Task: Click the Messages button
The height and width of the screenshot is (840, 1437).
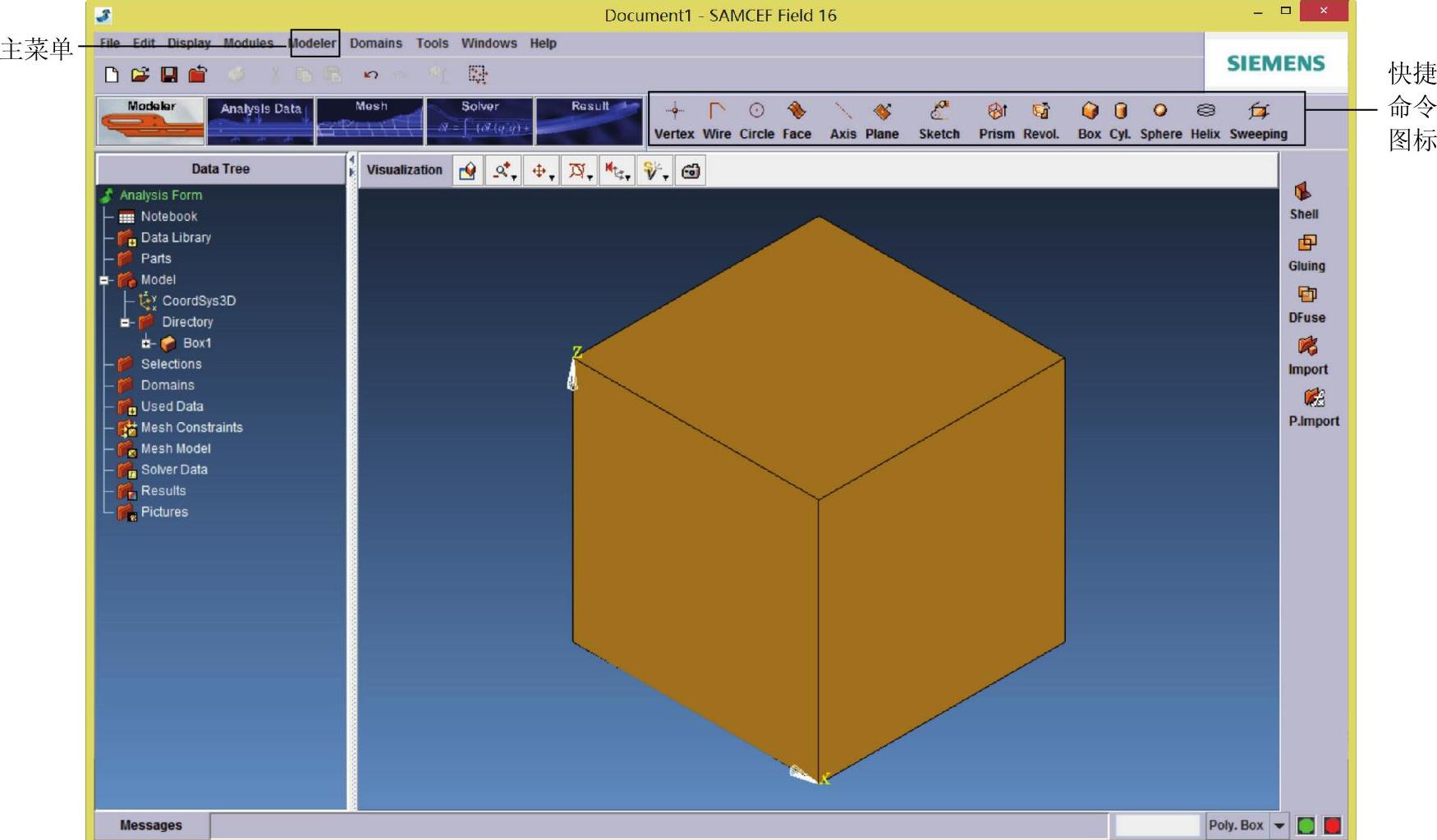Action: [151, 825]
